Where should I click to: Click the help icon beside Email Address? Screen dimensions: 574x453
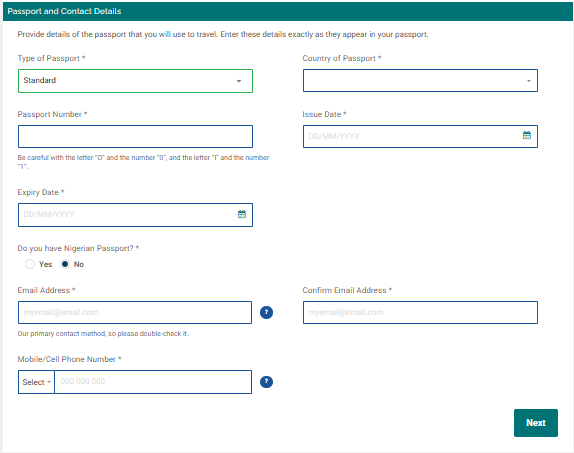coord(266,312)
